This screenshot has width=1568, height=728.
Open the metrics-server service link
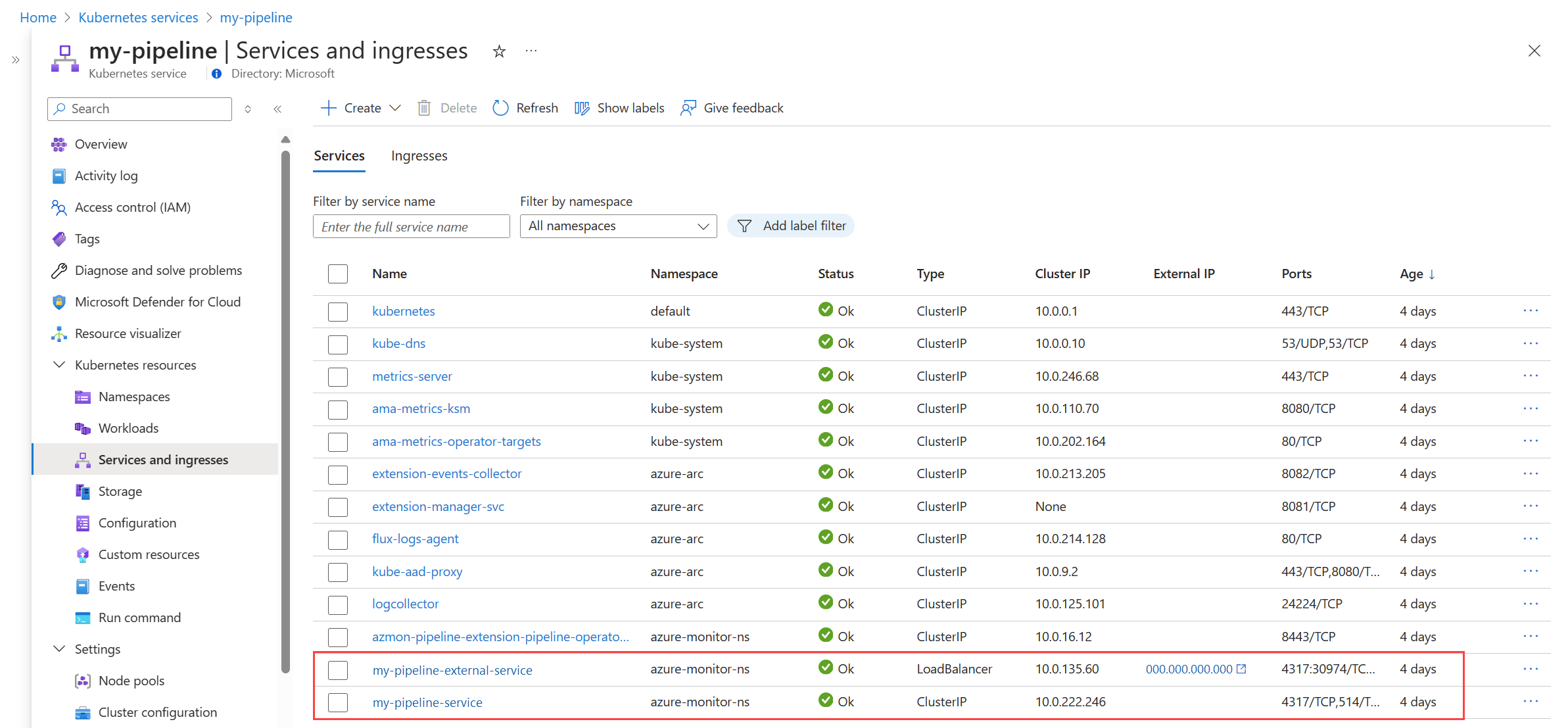coord(412,376)
